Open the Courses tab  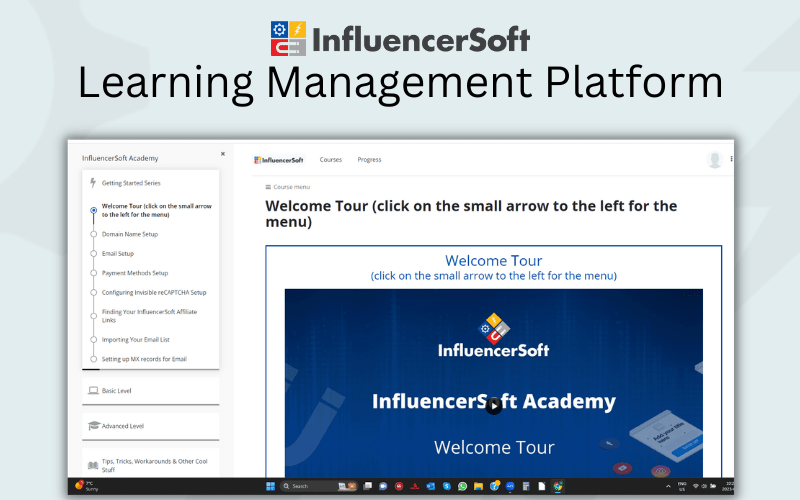(331, 160)
